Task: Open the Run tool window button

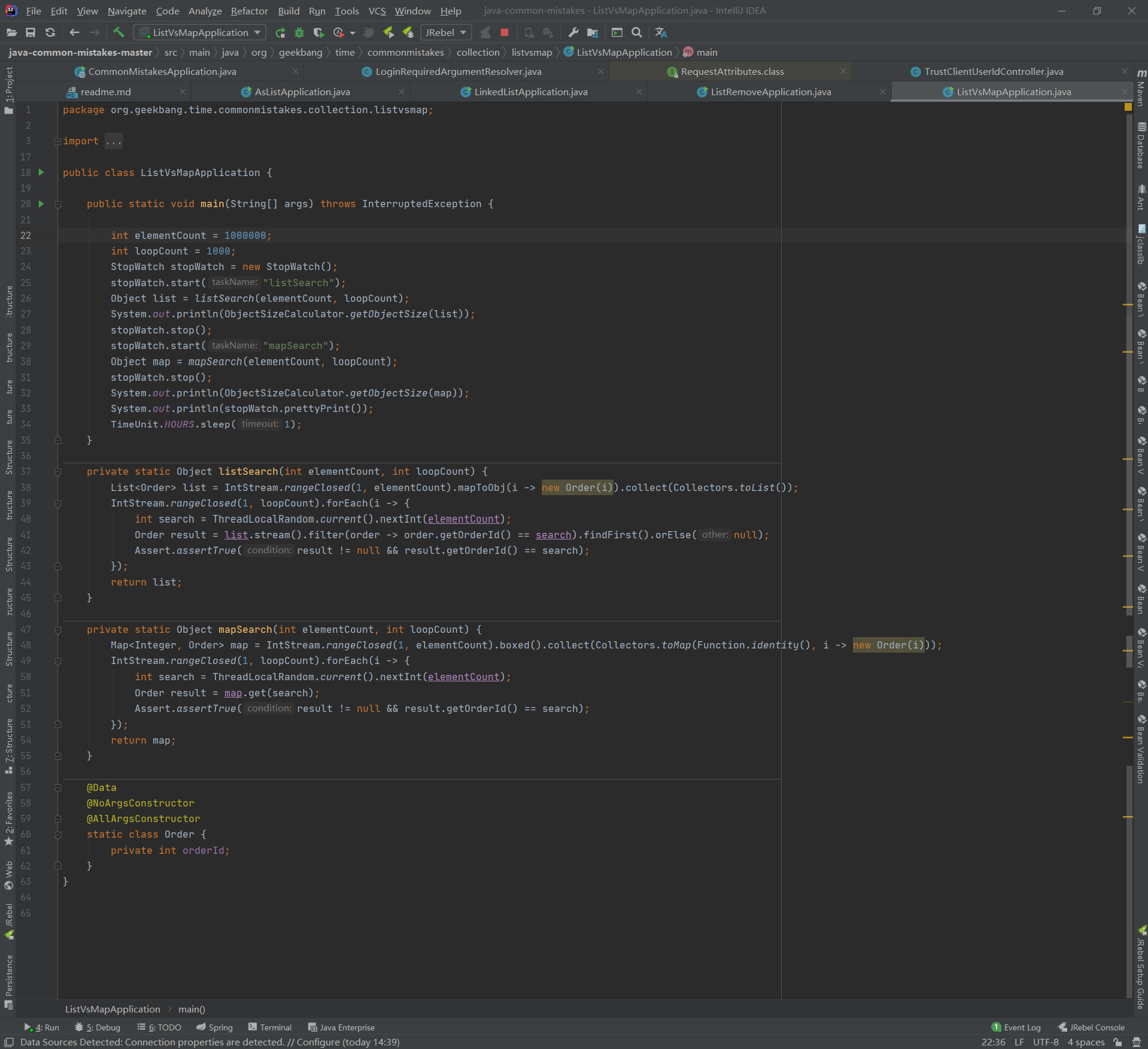Action: (42, 1027)
